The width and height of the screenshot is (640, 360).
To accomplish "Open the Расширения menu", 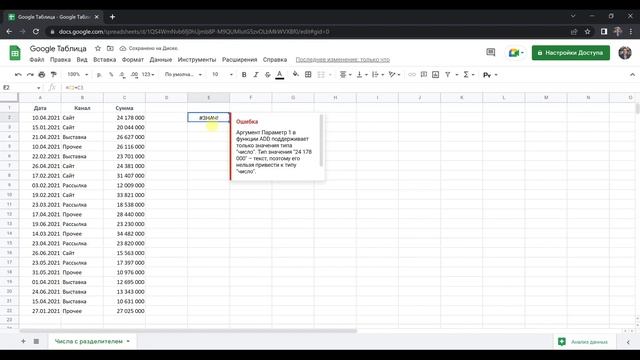I will coord(240,60).
